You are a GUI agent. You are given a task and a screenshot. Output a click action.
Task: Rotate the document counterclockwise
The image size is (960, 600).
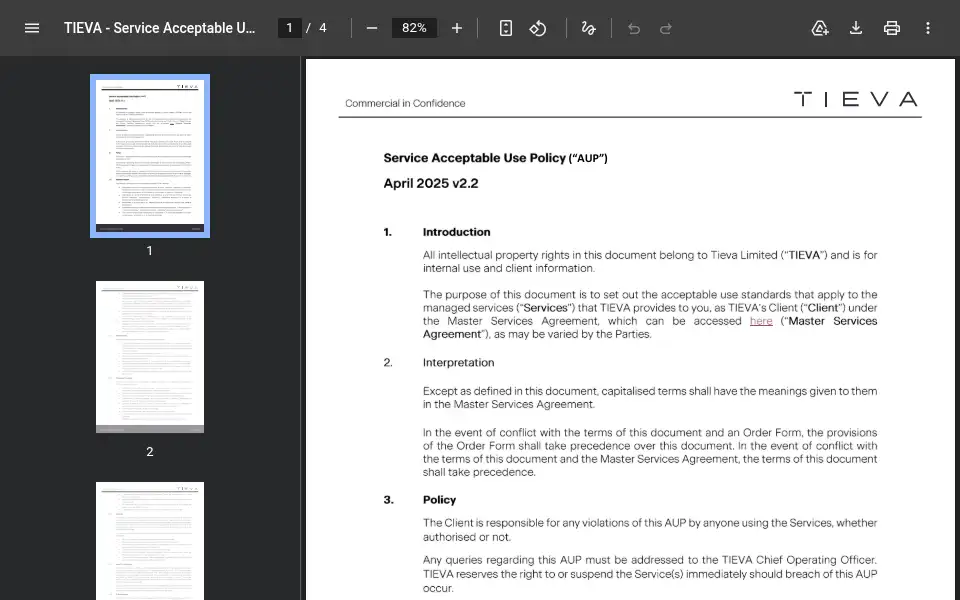538,28
